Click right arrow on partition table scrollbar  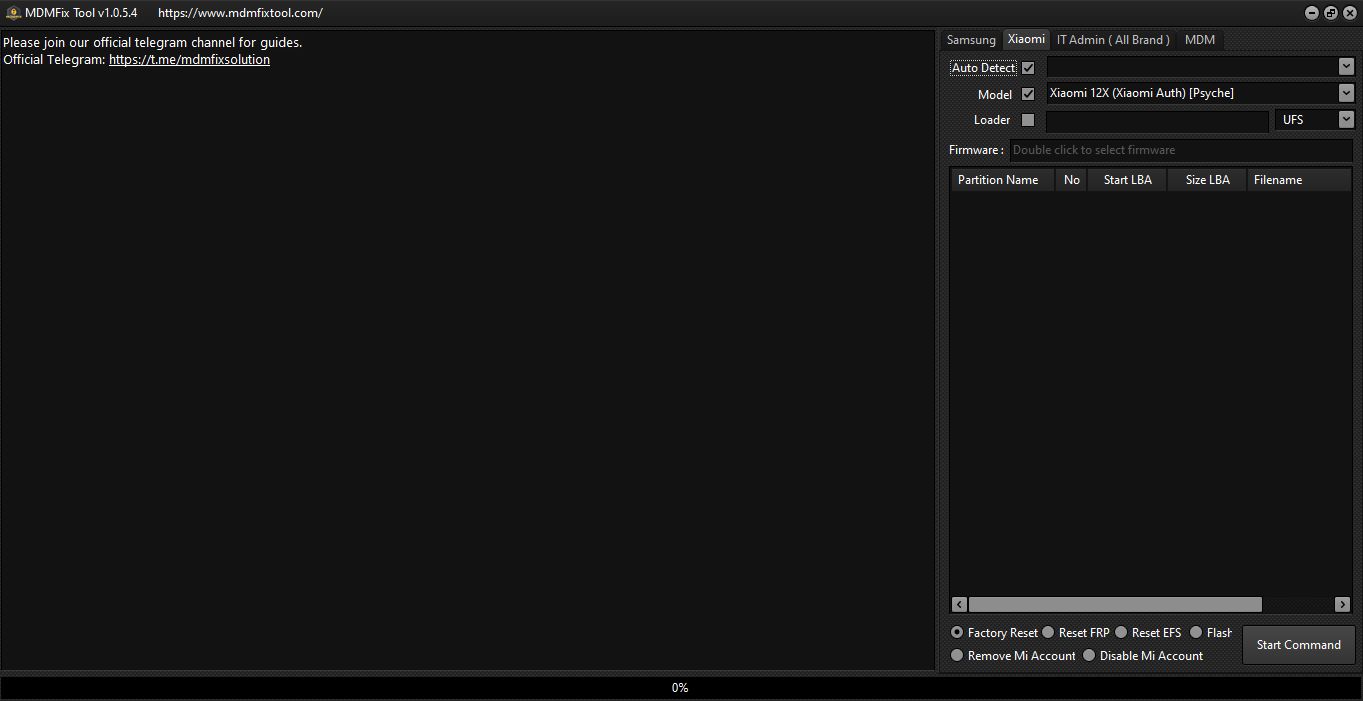(x=1342, y=605)
